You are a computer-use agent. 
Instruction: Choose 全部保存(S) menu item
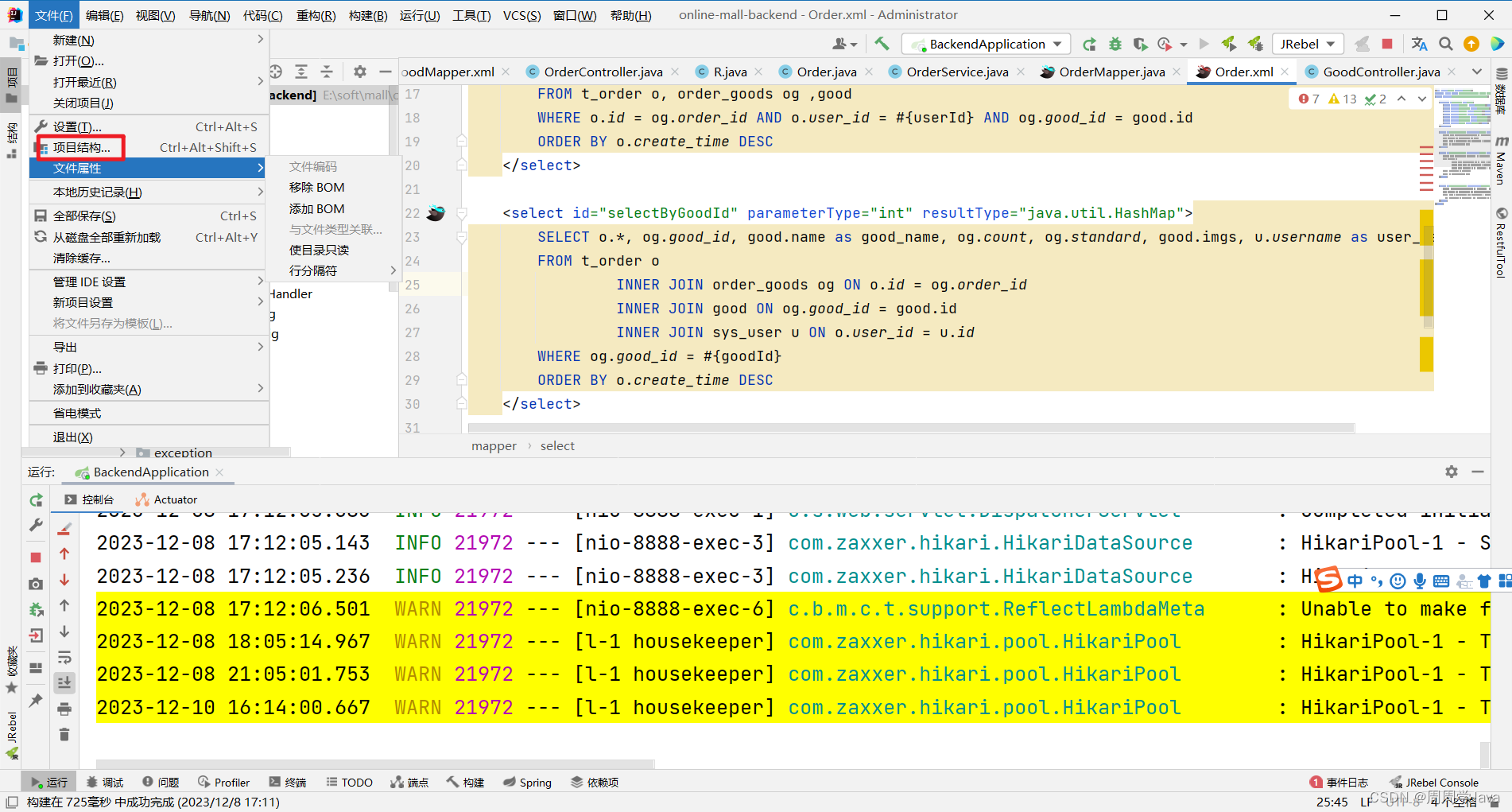(149, 216)
